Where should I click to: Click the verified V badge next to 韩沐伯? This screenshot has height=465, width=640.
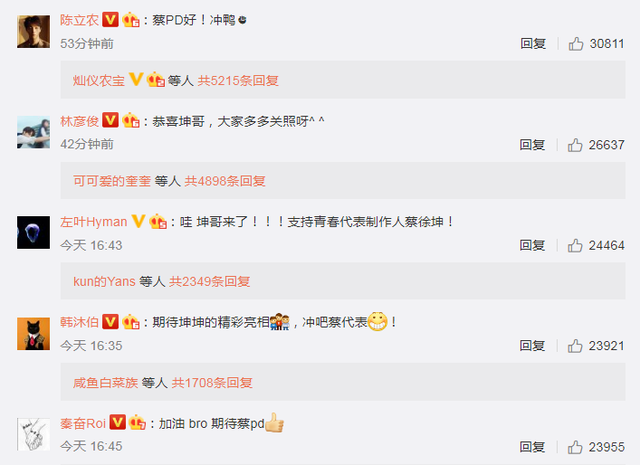click(110, 322)
